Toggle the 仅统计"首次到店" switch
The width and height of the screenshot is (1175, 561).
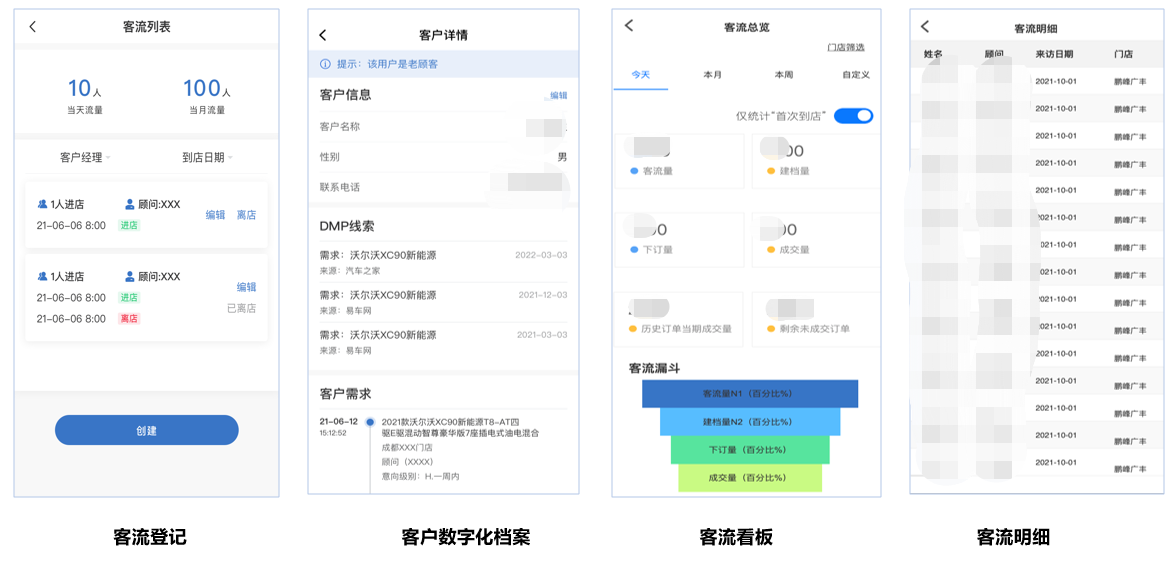click(x=853, y=116)
